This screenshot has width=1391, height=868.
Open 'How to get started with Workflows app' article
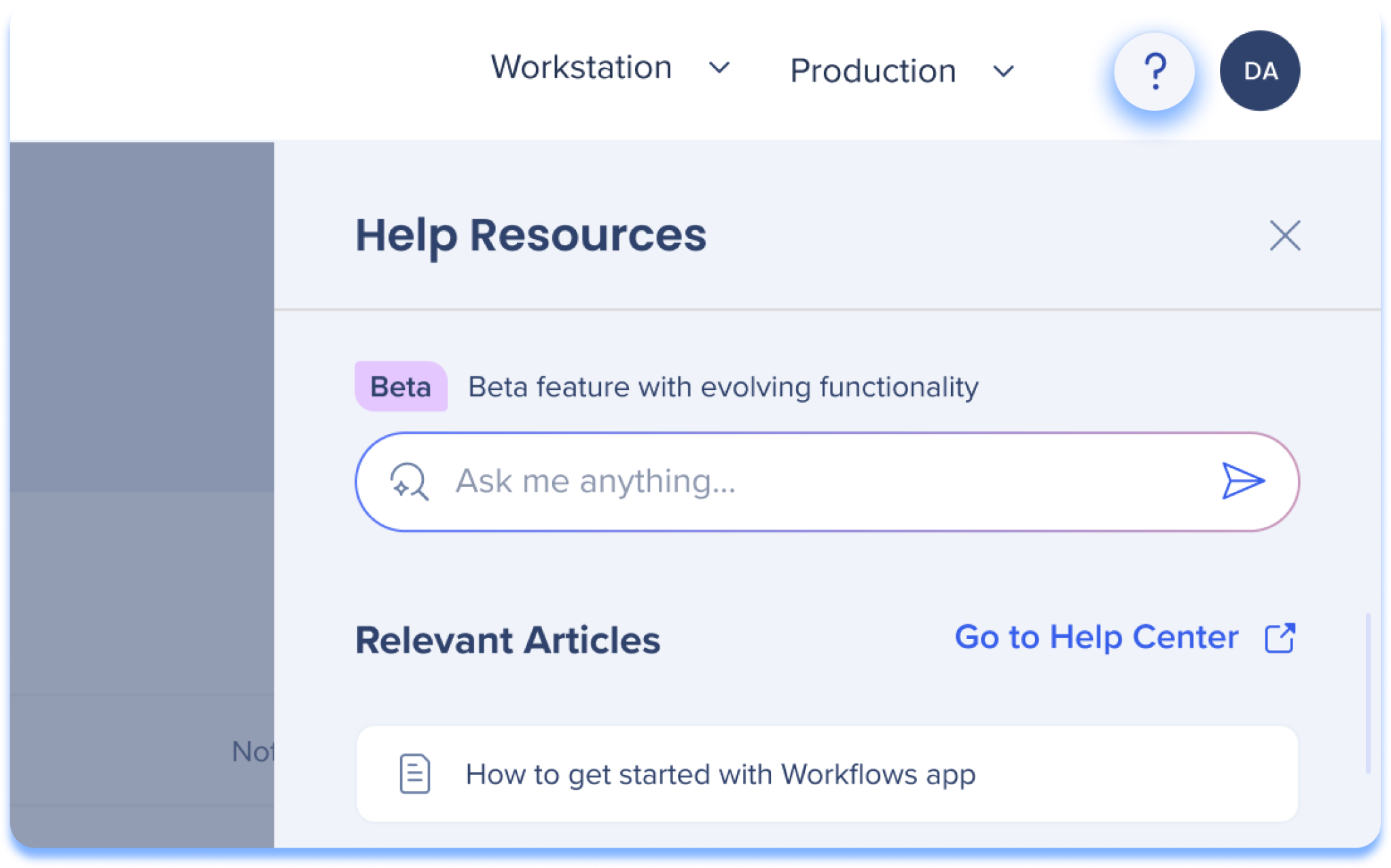[x=720, y=774]
